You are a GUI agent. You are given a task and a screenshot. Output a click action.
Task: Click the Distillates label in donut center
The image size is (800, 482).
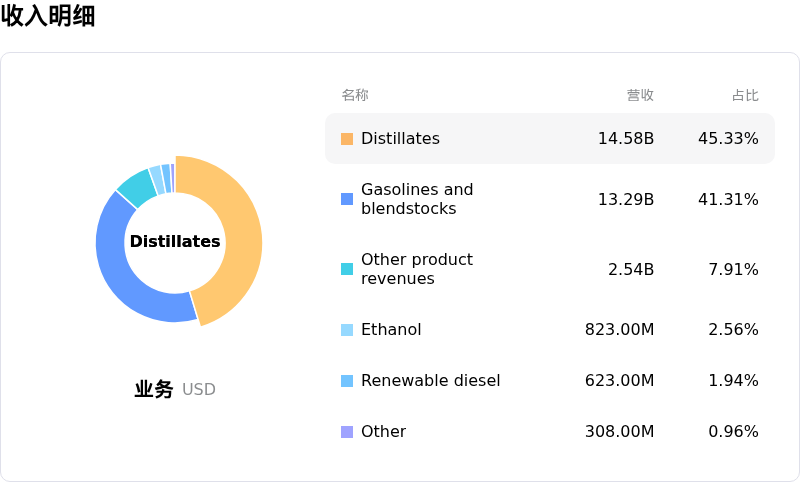coord(175,242)
